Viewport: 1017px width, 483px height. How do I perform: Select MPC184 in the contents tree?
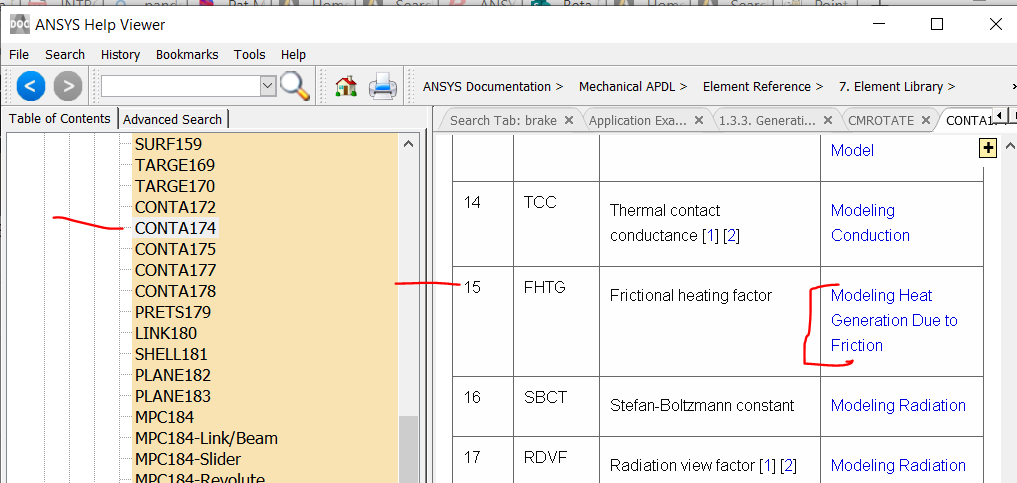164,417
